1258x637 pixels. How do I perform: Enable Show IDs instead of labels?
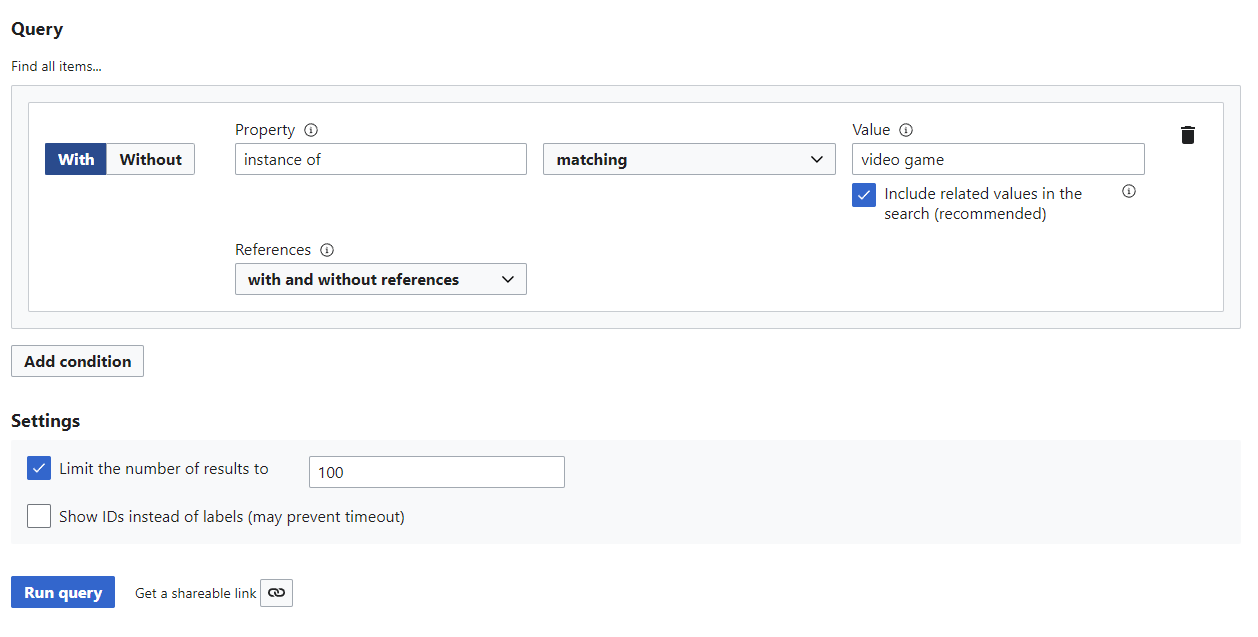pyautogui.click(x=39, y=516)
